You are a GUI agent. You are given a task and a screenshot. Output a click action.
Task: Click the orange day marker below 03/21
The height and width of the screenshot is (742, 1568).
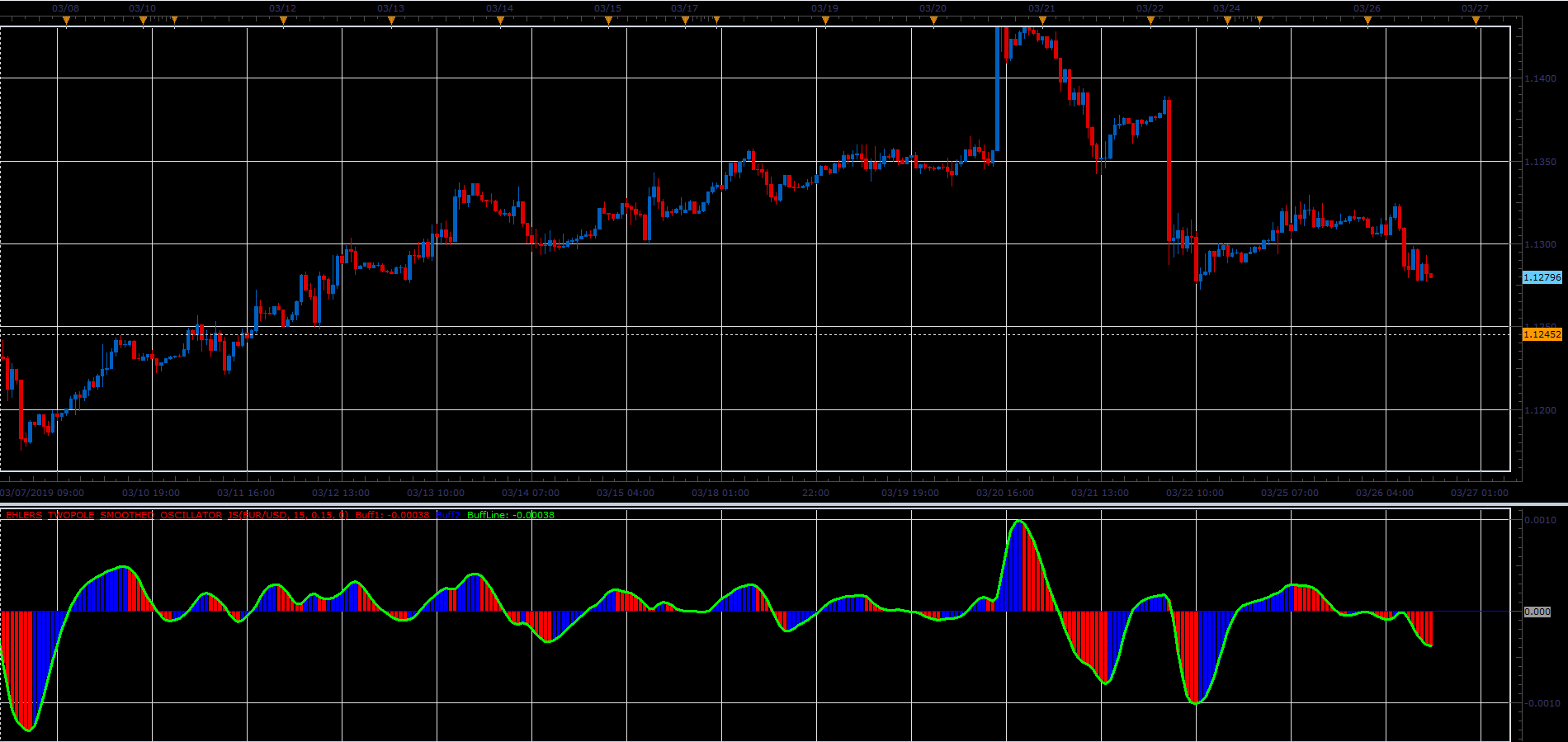point(1042,21)
